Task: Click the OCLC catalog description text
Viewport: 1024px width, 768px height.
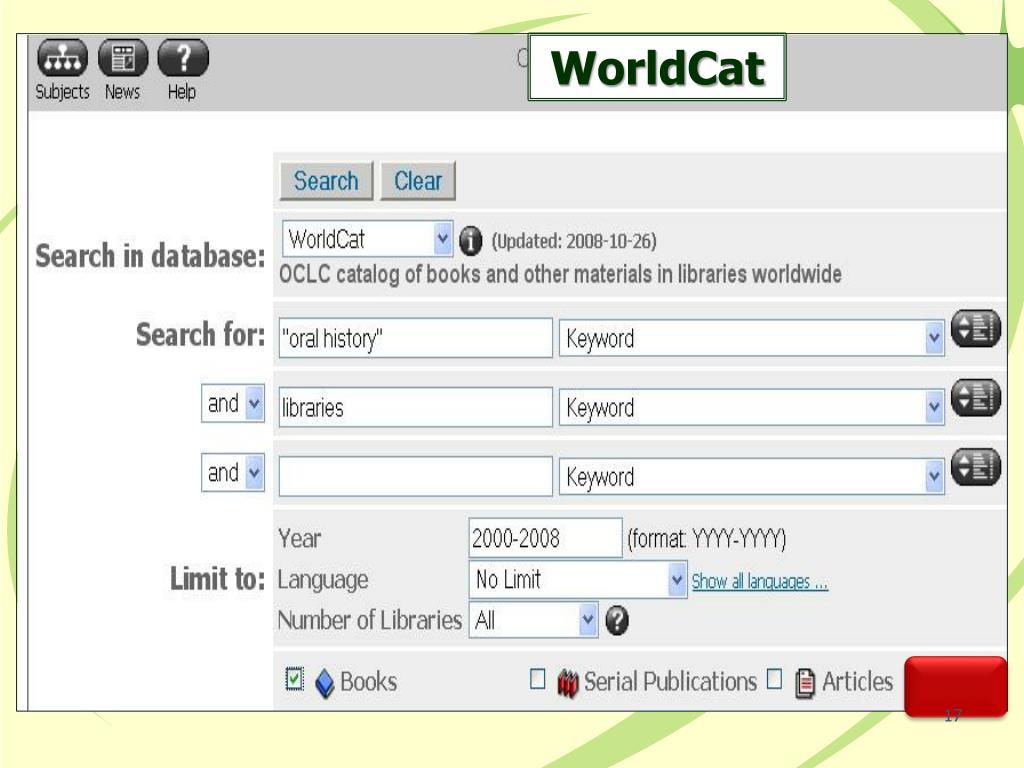Action: tap(560, 274)
